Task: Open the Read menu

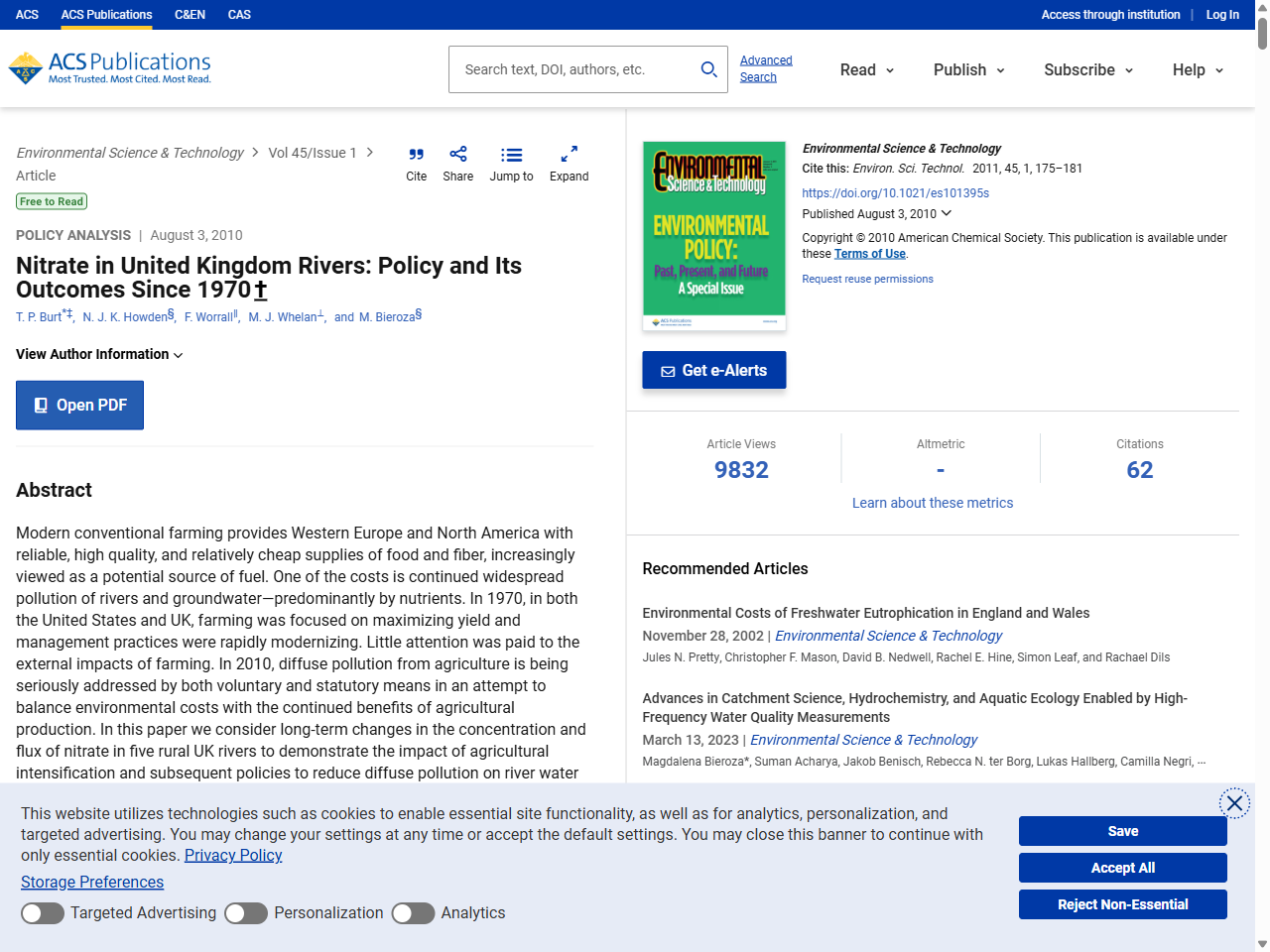Action: (x=865, y=69)
